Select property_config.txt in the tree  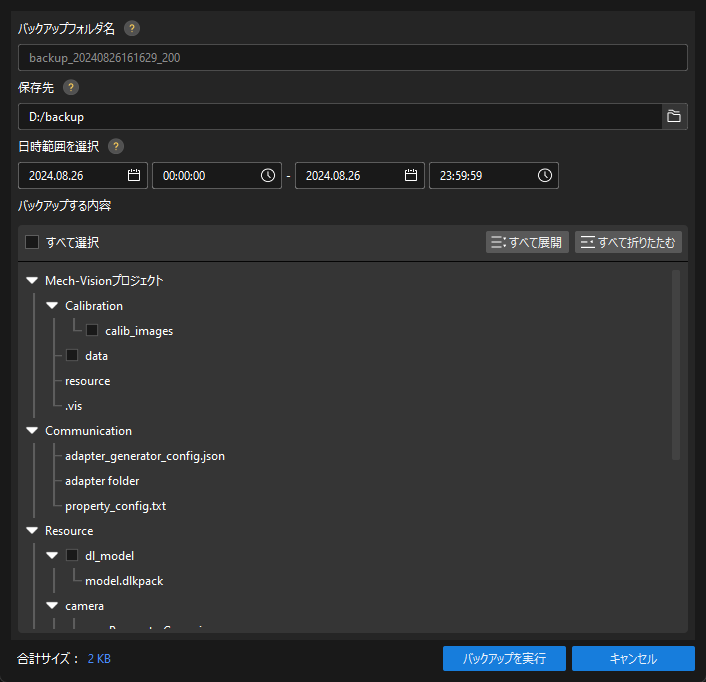(x=115, y=506)
